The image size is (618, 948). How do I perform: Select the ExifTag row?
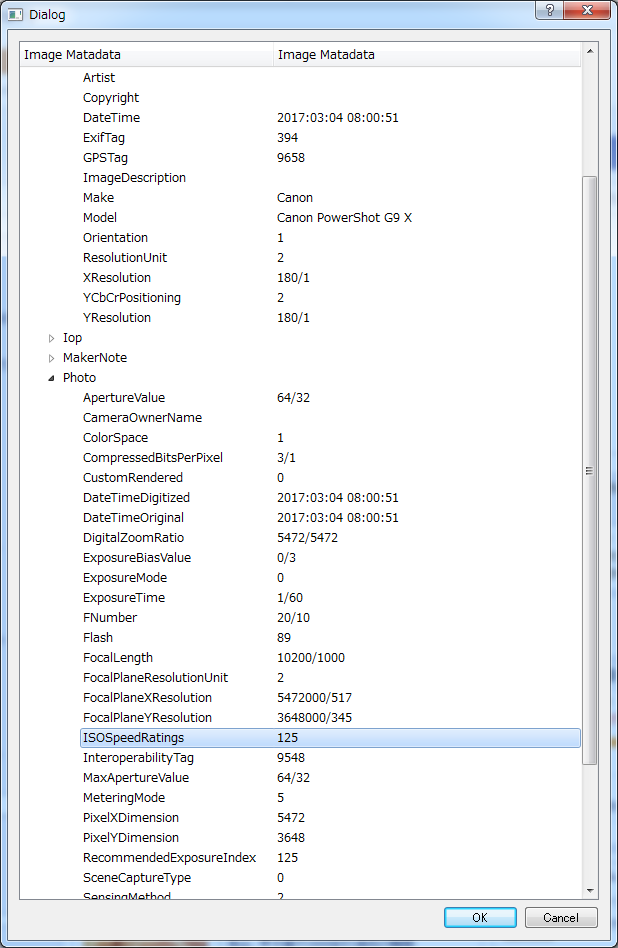(330, 137)
